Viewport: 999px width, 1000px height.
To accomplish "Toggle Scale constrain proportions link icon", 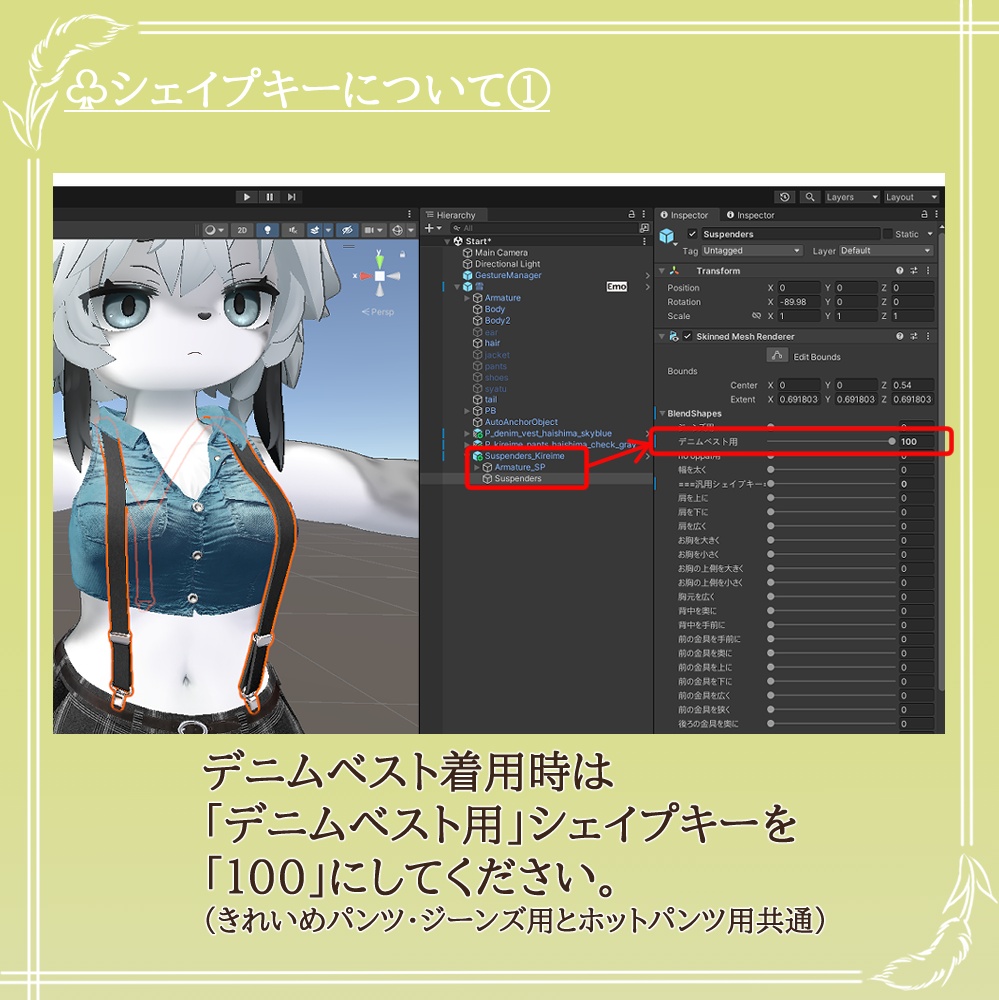I will pos(757,316).
